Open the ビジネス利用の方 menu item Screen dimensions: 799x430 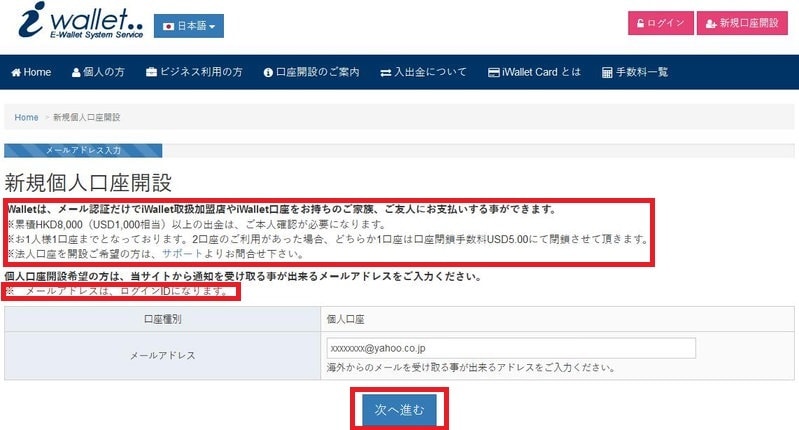[194, 72]
